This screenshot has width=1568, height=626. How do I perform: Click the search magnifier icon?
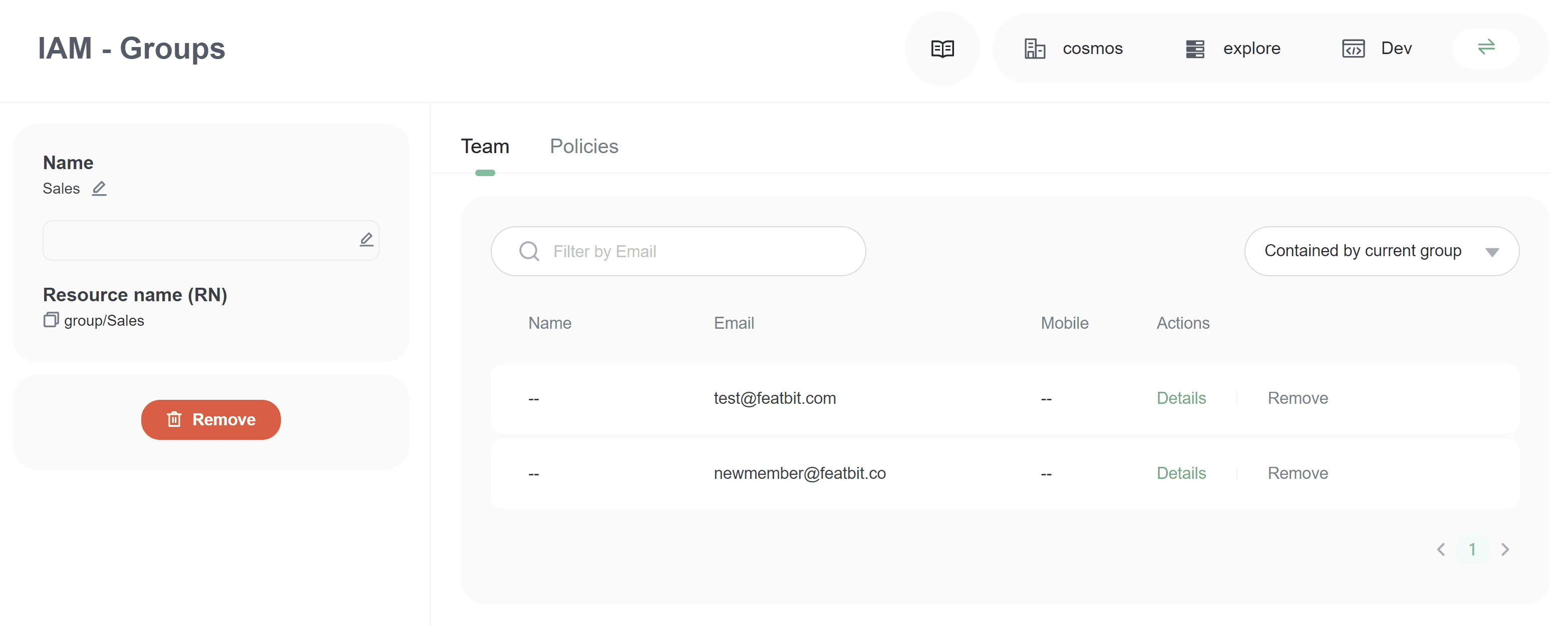[x=529, y=251]
